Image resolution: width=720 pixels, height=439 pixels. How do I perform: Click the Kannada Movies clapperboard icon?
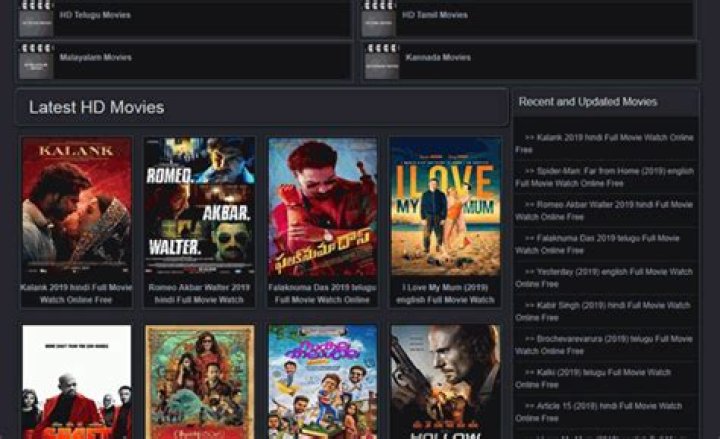click(380, 61)
